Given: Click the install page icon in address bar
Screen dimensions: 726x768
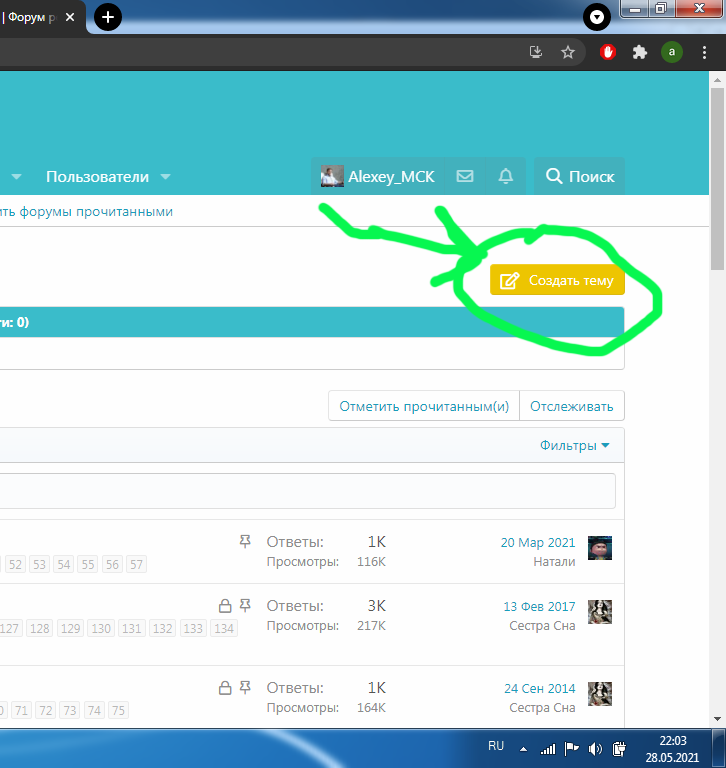Looking at the screenshot, I should tap(536, 52).
